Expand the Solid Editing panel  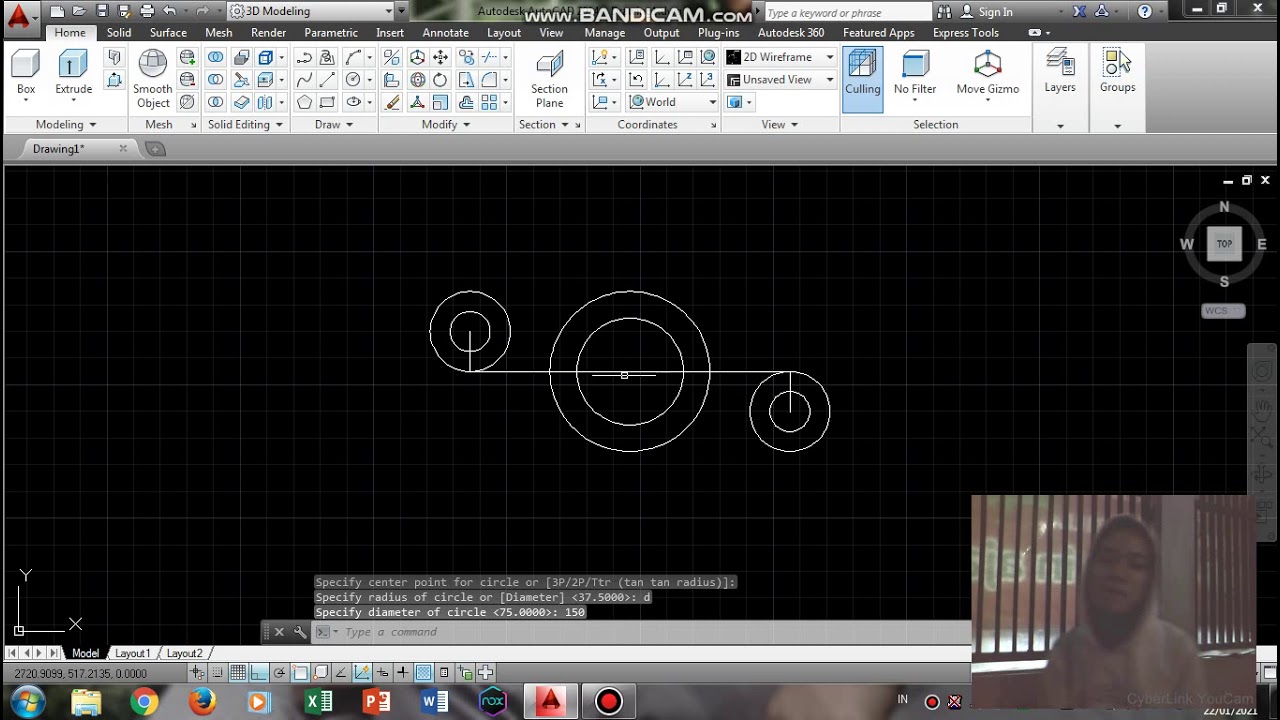245,124
